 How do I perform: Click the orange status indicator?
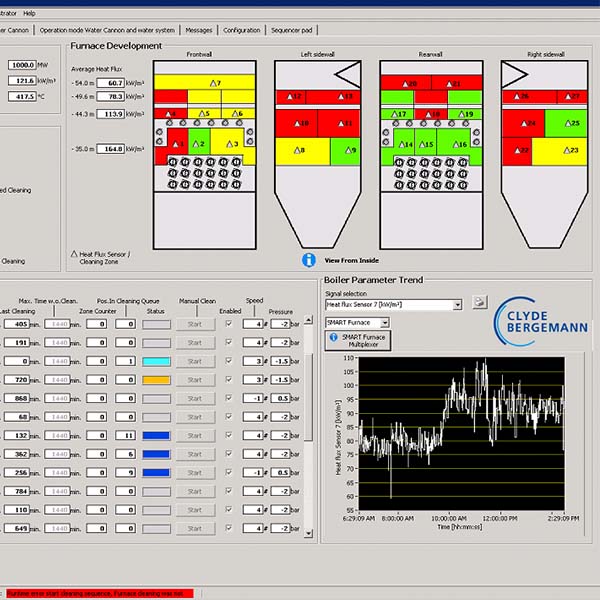[x=156, y=380]
